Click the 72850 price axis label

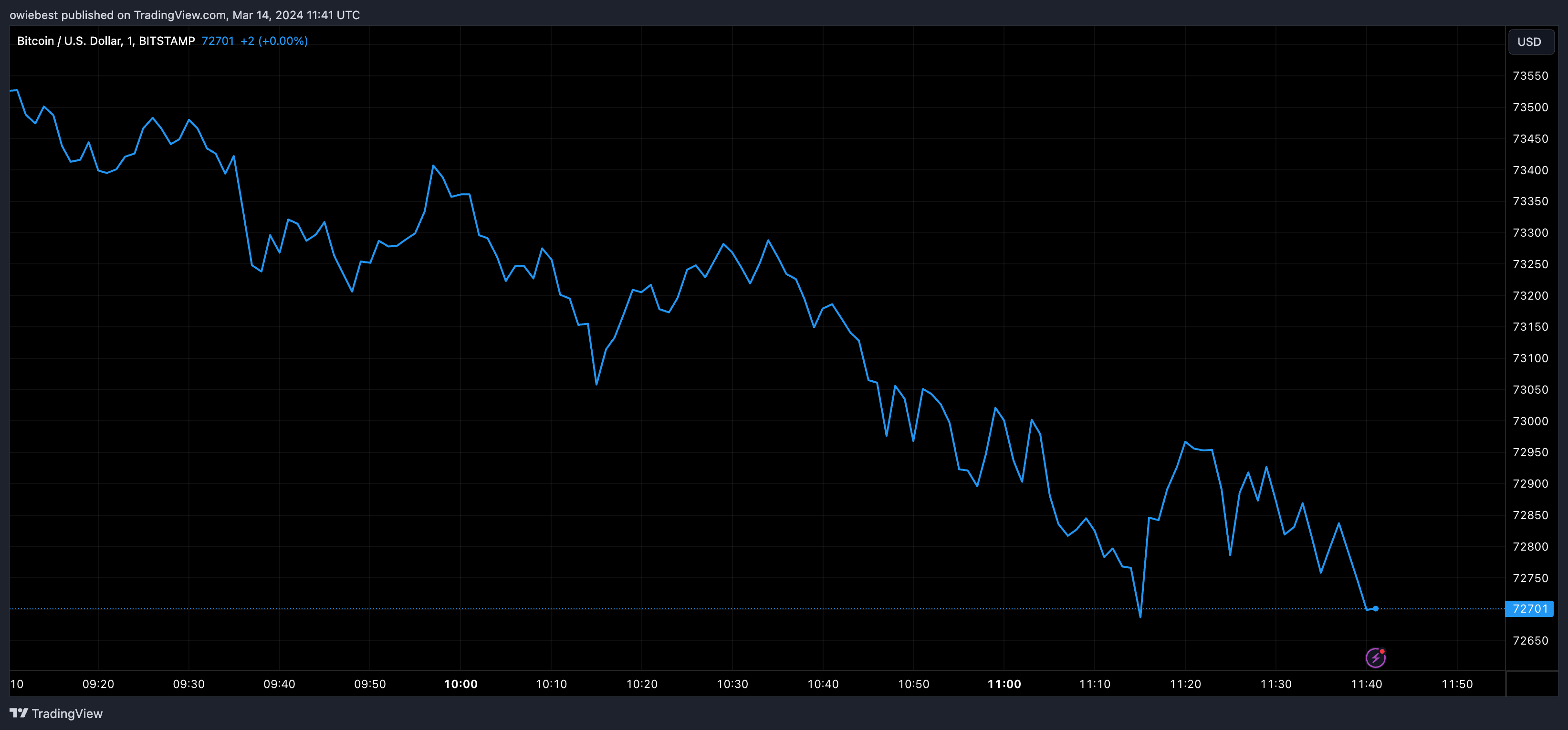(x=1530, y=515)
